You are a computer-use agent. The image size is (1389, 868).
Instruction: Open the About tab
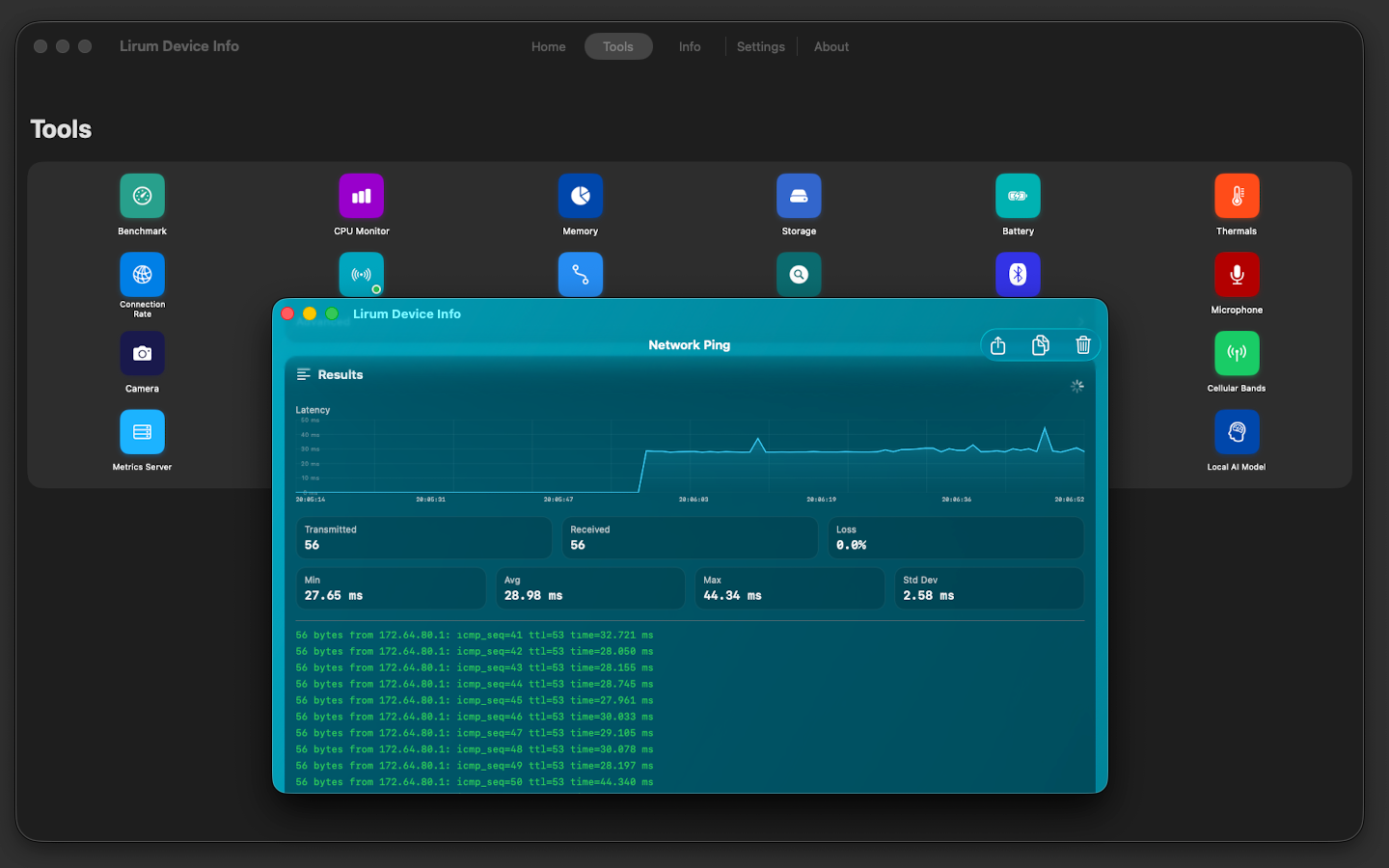point(831,46)
